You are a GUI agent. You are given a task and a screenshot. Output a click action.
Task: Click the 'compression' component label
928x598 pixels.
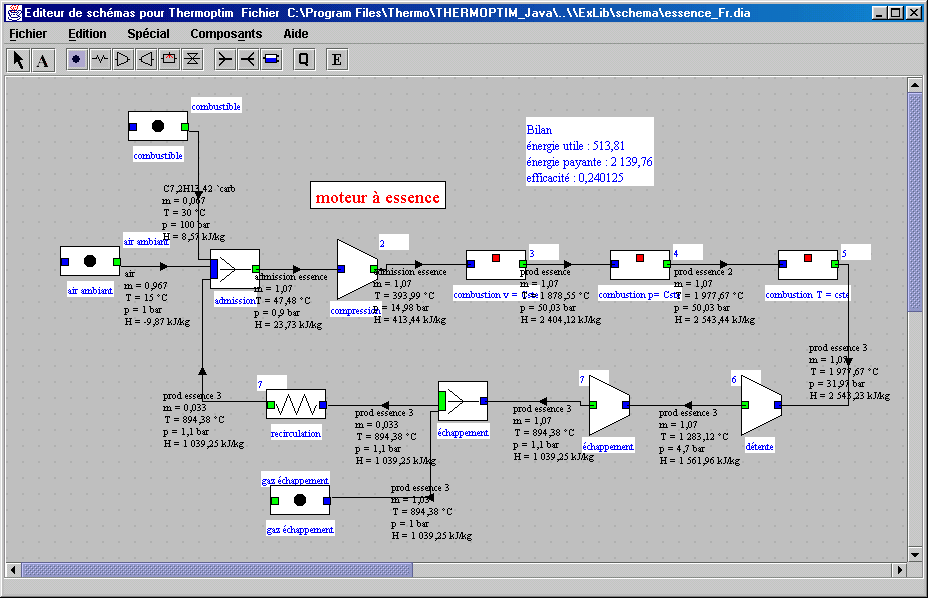click(355, 311)
